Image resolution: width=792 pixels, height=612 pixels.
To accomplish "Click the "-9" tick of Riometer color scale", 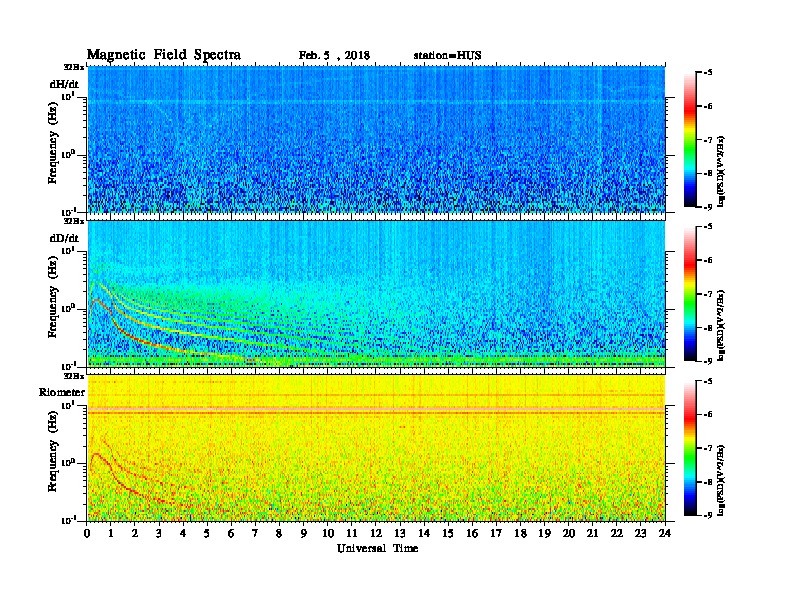I will [x=708, y=515].
